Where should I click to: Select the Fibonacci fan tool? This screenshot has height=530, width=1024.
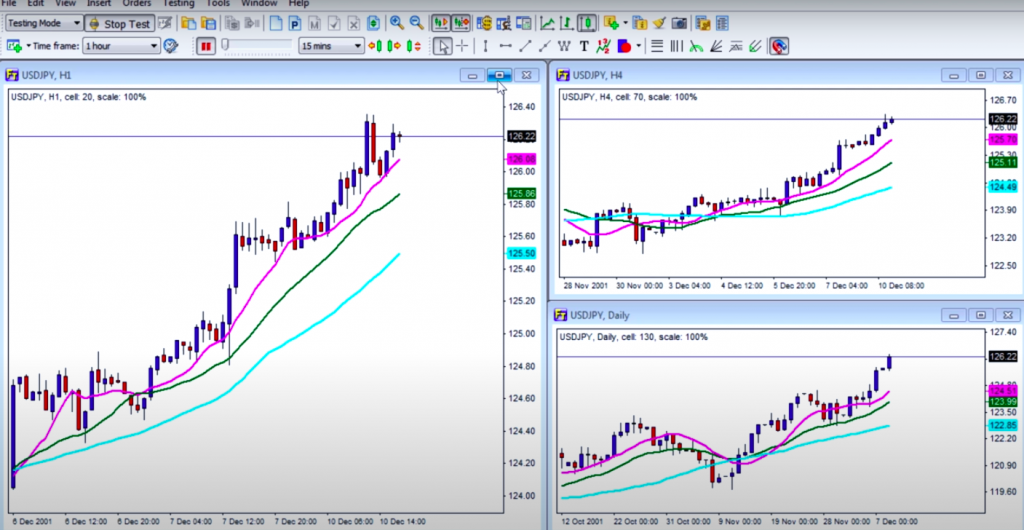pyautogui.click(x=716, y=46)
